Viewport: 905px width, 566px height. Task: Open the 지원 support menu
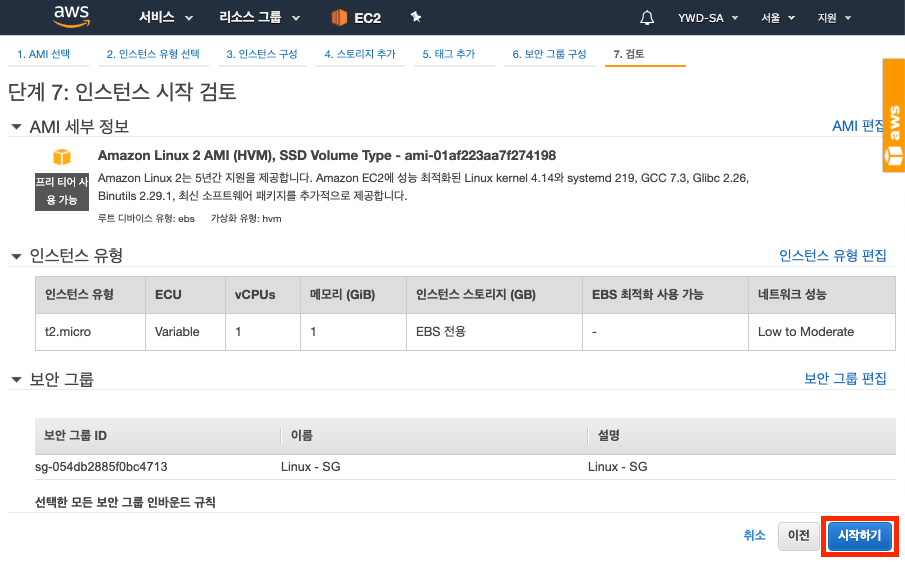(834, 18)
